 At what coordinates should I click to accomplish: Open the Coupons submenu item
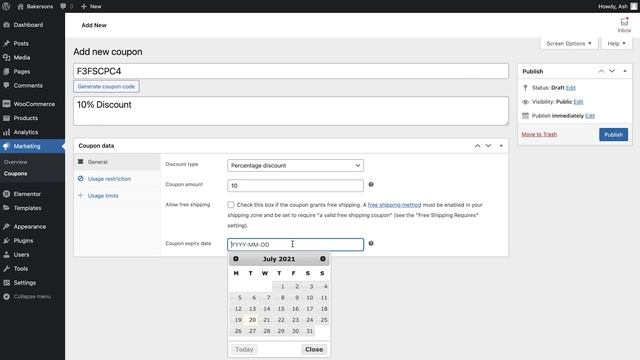16,173
